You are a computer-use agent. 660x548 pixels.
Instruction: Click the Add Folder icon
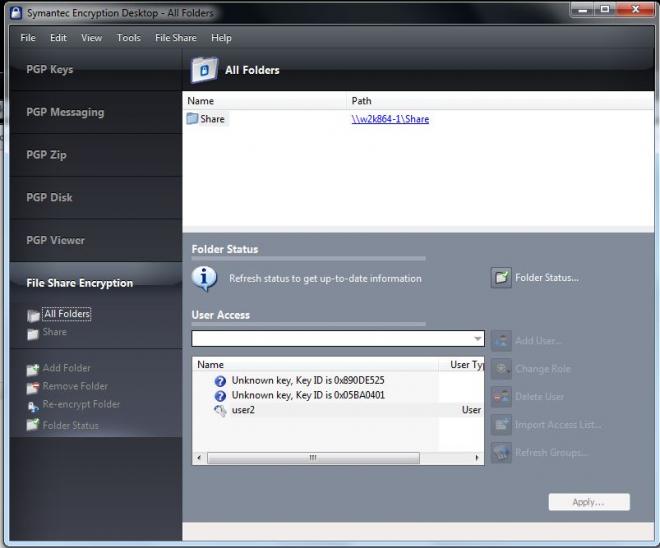33,370
